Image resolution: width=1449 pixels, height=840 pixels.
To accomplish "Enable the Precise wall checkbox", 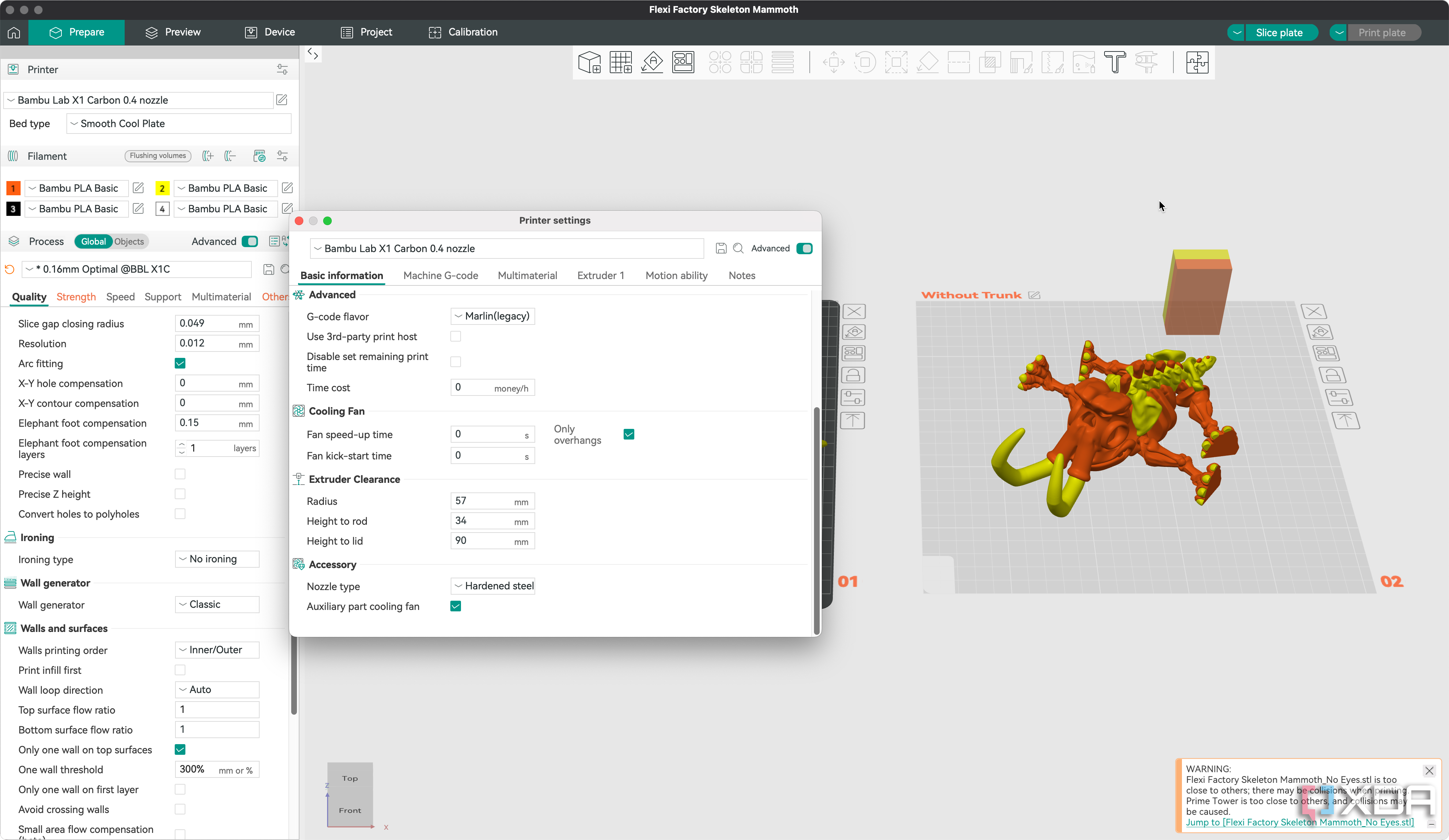I will [180, 474].
